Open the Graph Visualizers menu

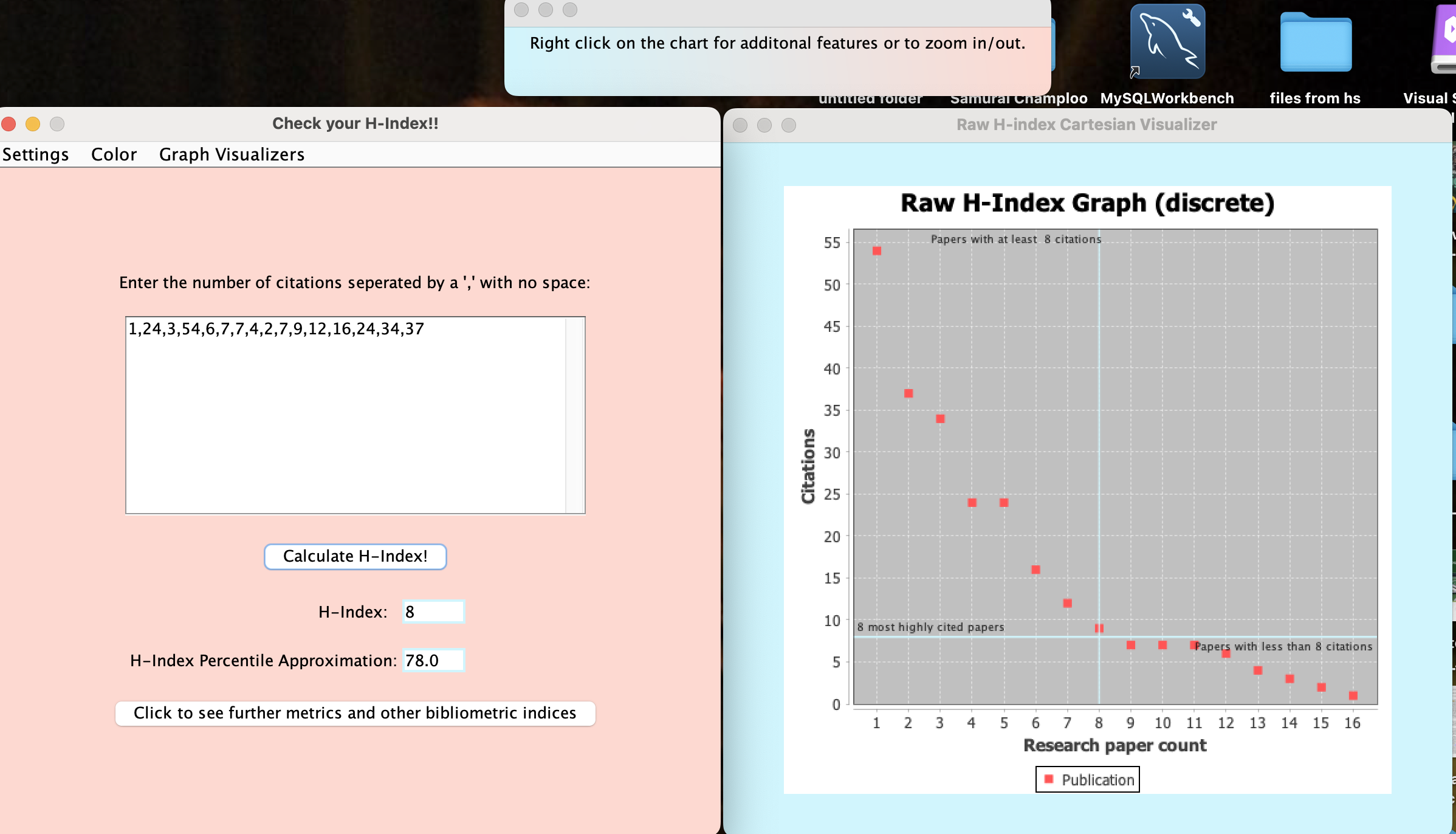(232, 154)
